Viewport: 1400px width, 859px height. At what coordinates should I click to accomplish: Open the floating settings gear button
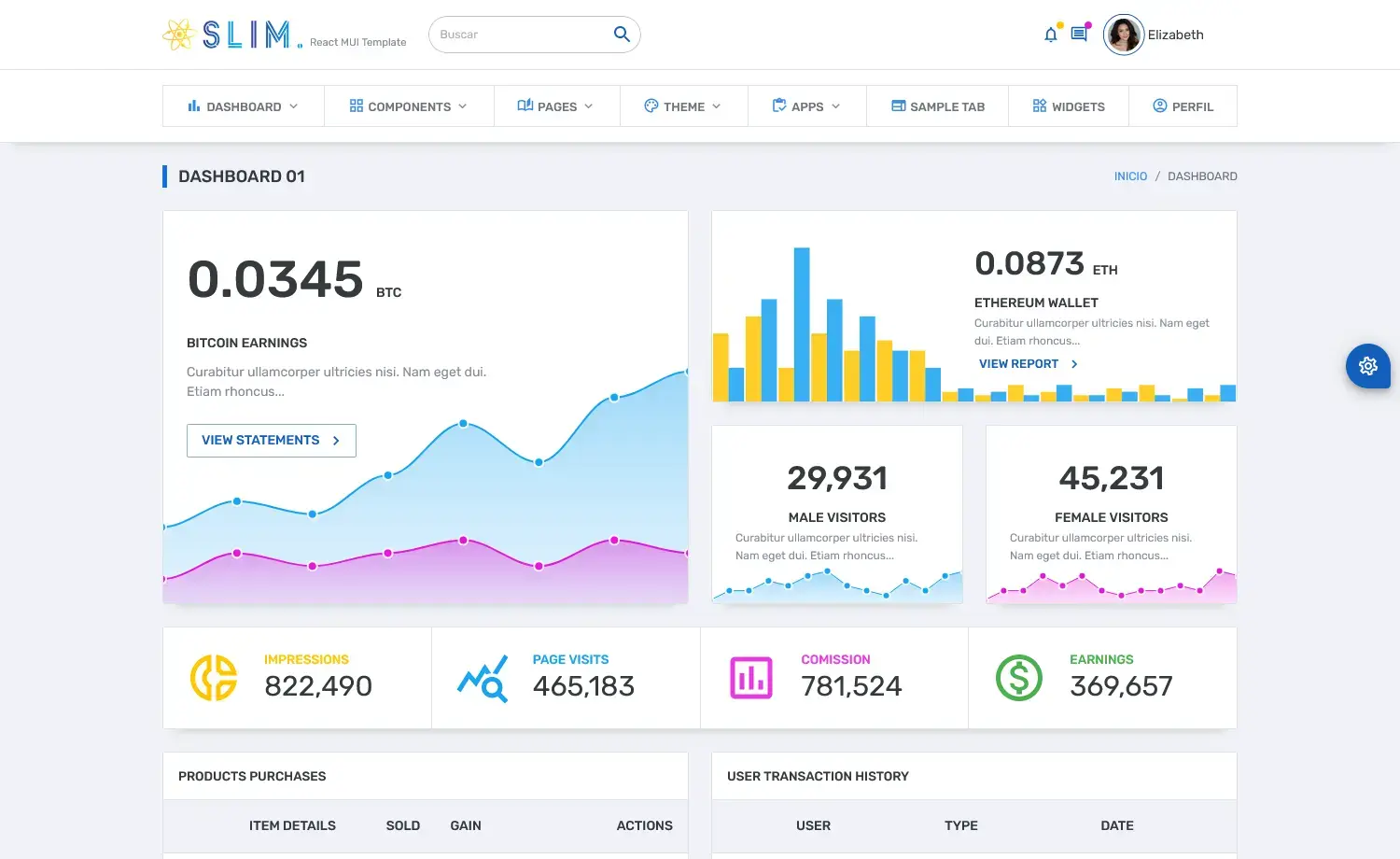coord(1368,366)
